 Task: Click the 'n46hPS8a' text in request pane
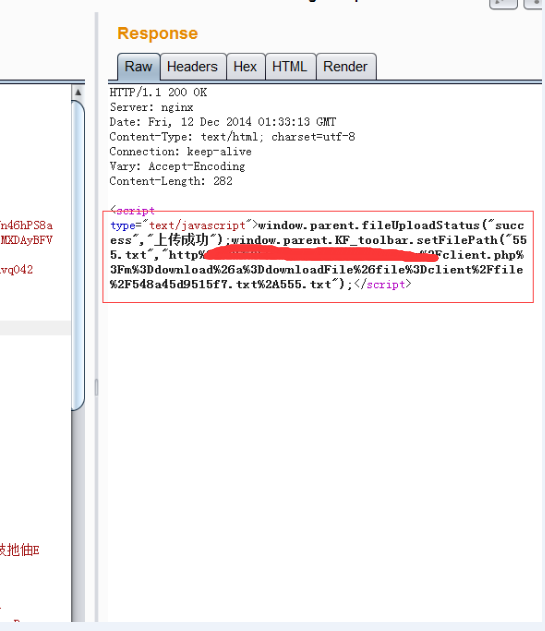pos(27,225)
